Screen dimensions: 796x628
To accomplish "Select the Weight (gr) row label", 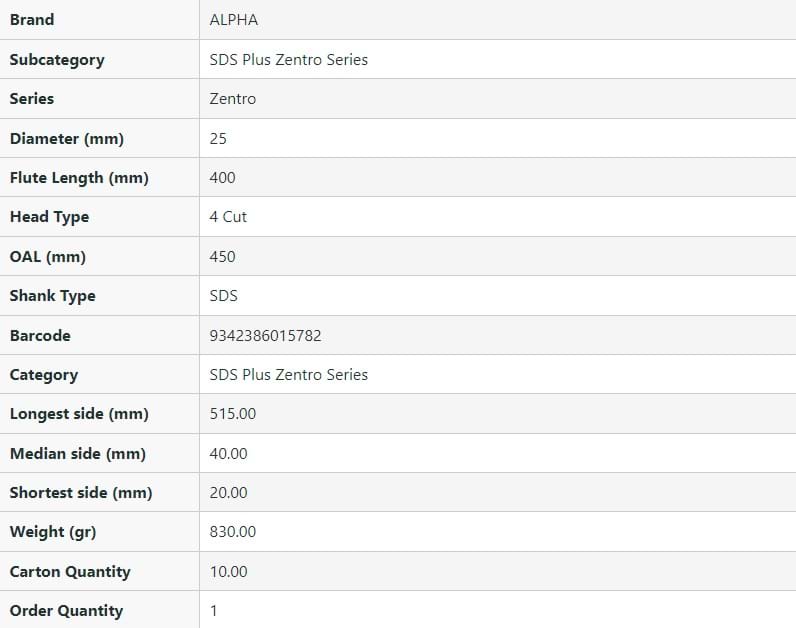I will click(x=53, y=532).
